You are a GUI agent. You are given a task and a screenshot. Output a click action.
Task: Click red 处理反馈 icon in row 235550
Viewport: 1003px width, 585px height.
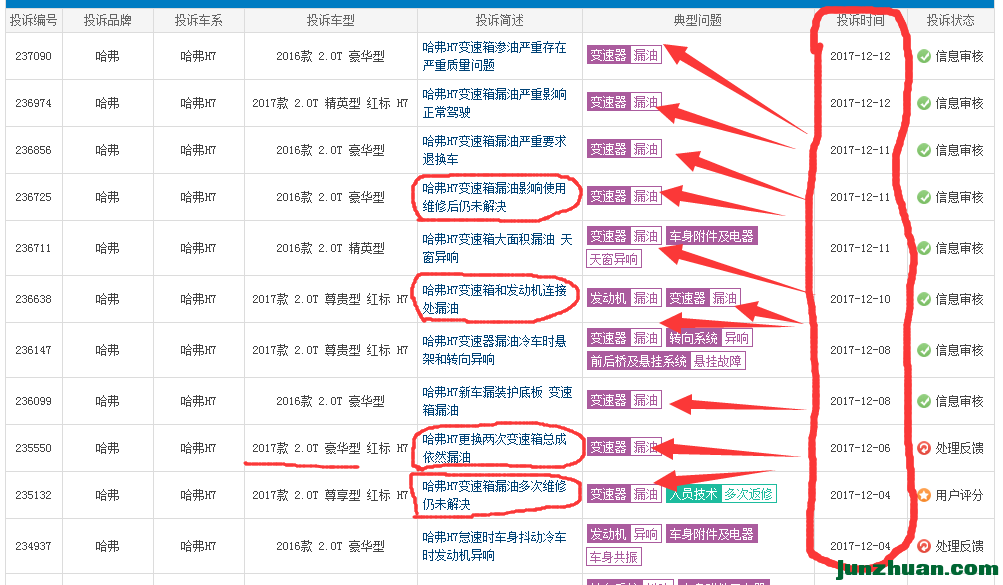tap(924, 448)
